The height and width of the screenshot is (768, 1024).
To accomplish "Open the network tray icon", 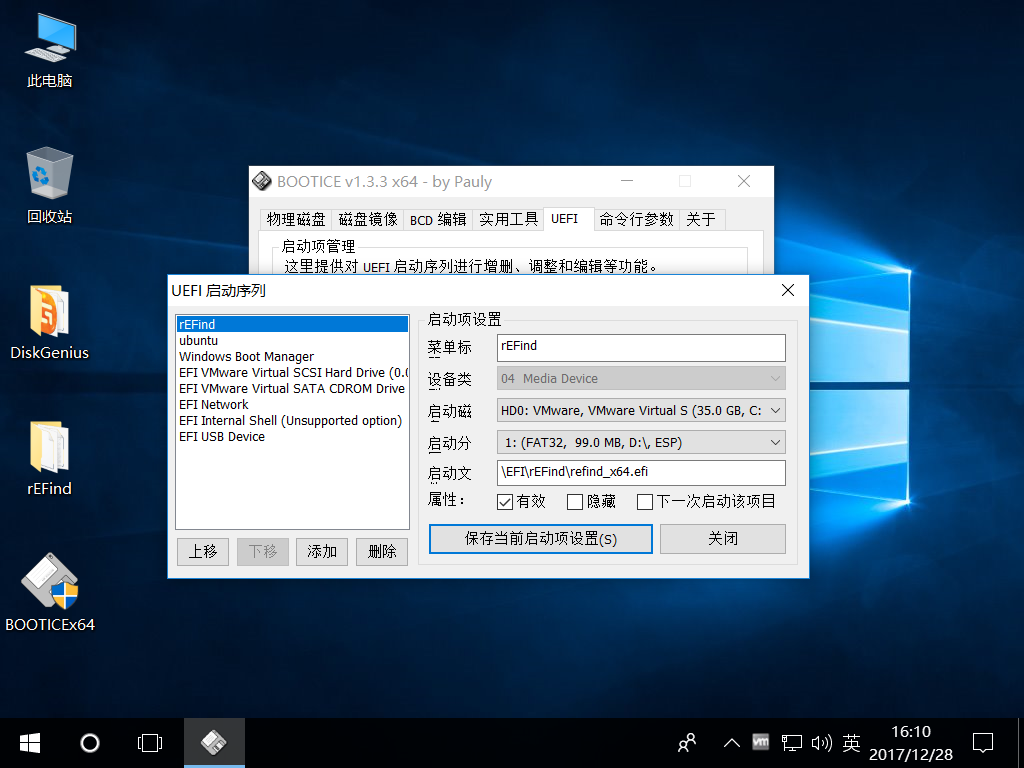I will [x=792, y=743].
